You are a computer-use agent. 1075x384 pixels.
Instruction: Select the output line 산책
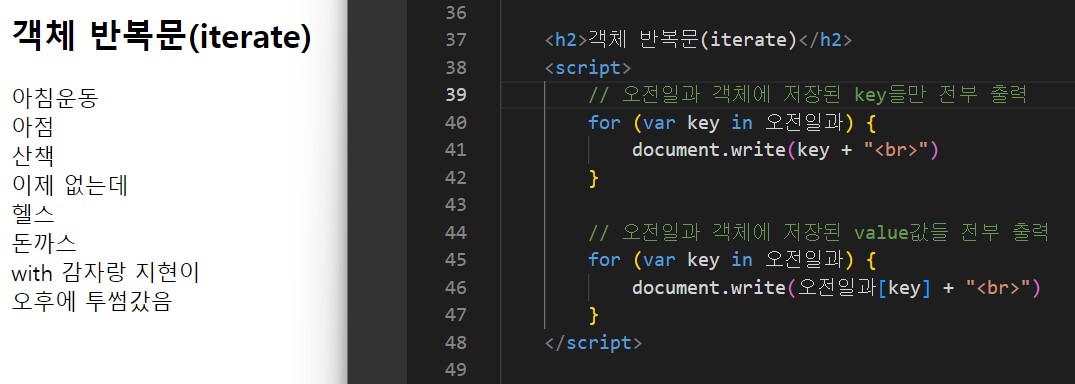33,156
